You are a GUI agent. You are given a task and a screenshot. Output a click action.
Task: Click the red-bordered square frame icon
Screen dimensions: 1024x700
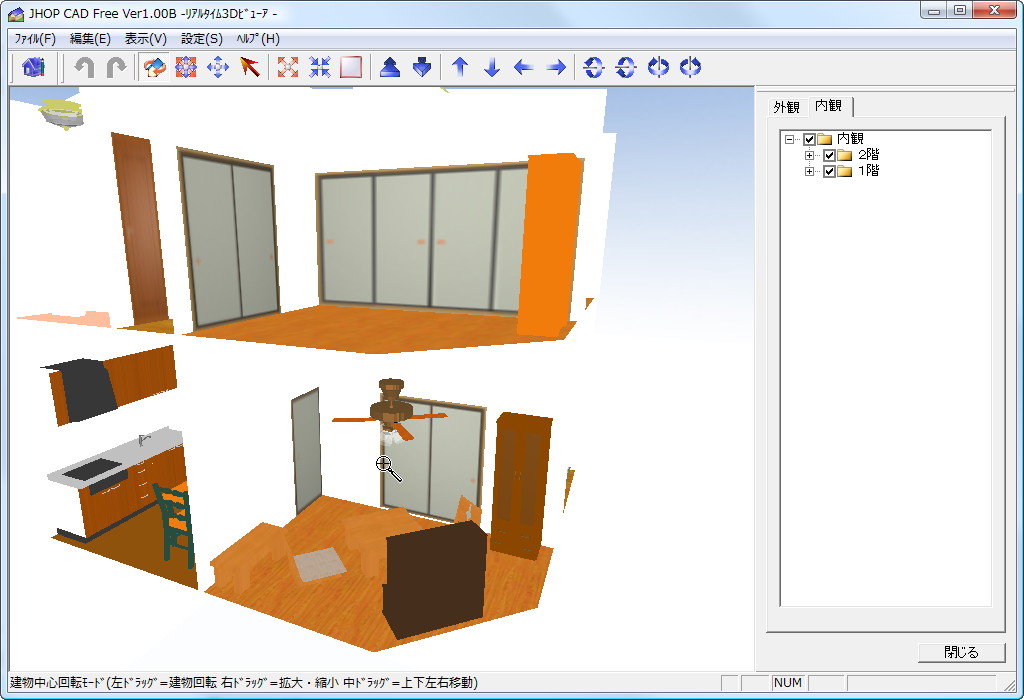coord(351,67)
